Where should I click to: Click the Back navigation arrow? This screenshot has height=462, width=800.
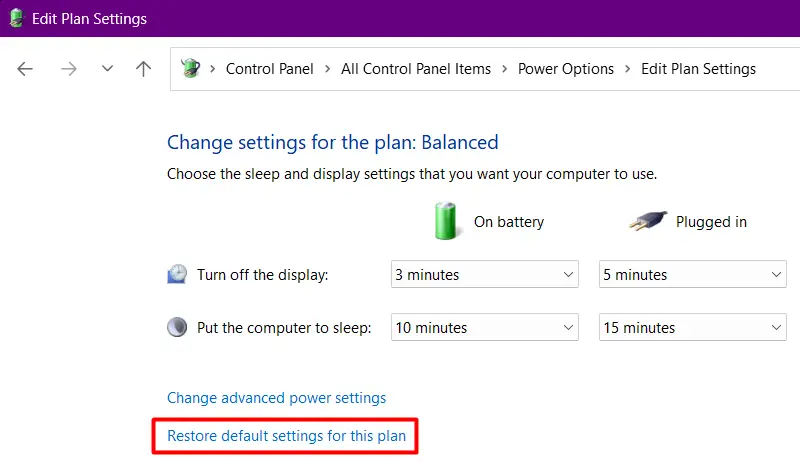[x=25, y=69]
